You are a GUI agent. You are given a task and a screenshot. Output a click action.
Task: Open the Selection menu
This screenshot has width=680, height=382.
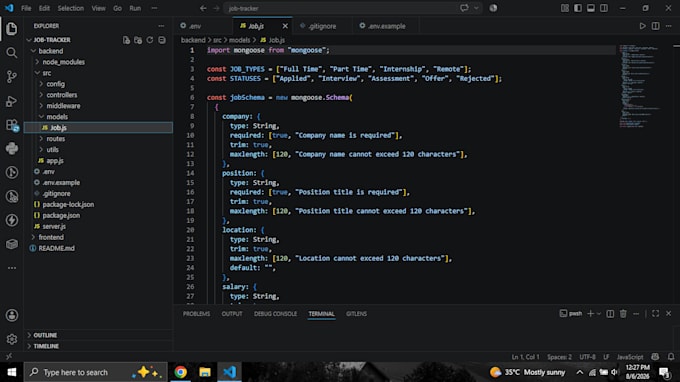[71, 8]
